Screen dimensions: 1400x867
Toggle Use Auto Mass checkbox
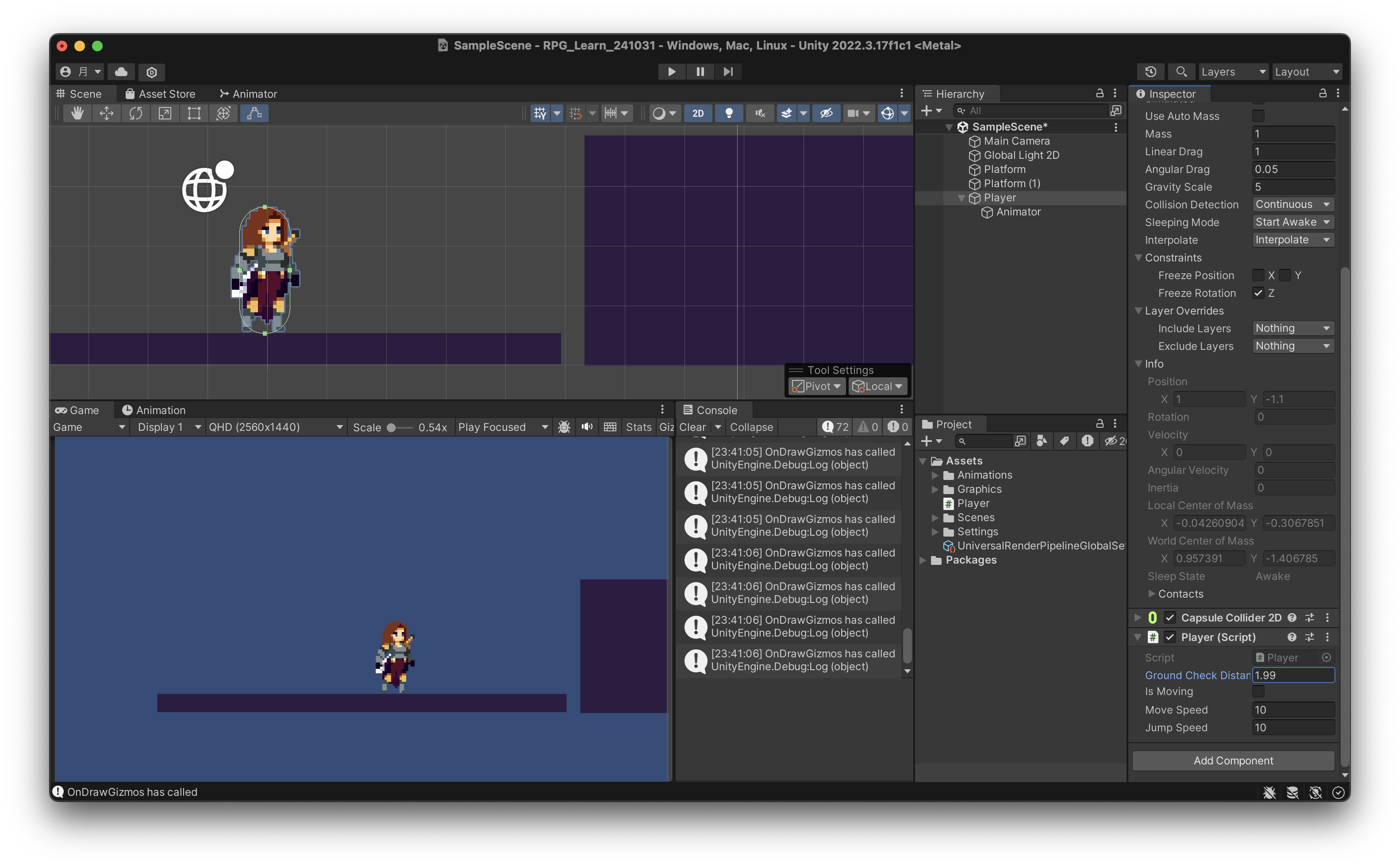(1258, 116)
